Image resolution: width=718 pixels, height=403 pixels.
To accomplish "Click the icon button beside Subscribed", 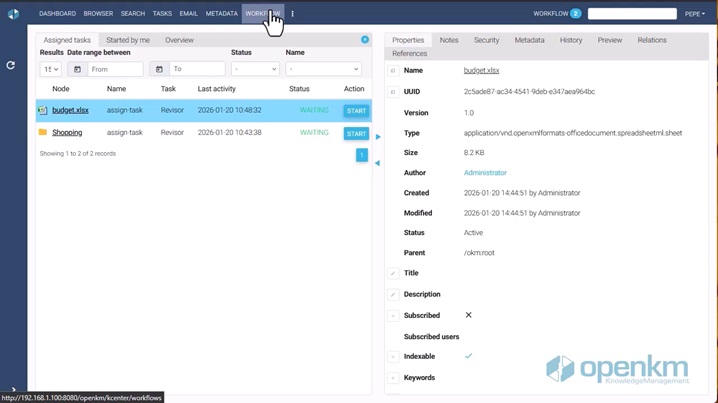I will 393,316.
